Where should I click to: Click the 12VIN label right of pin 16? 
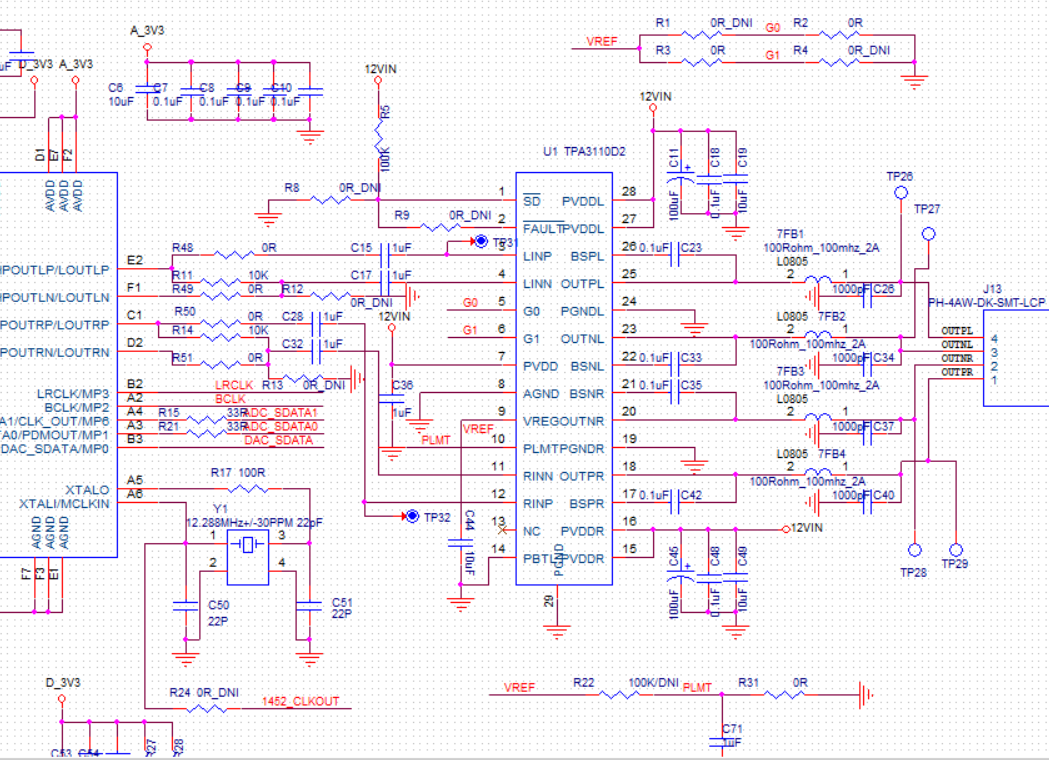(807, 528)
